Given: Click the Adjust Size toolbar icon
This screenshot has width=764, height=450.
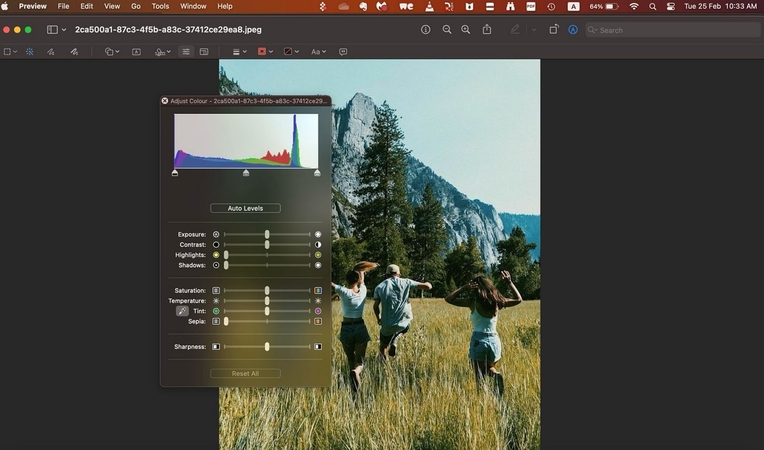Looking at the screenshot, I should [204, 52].
